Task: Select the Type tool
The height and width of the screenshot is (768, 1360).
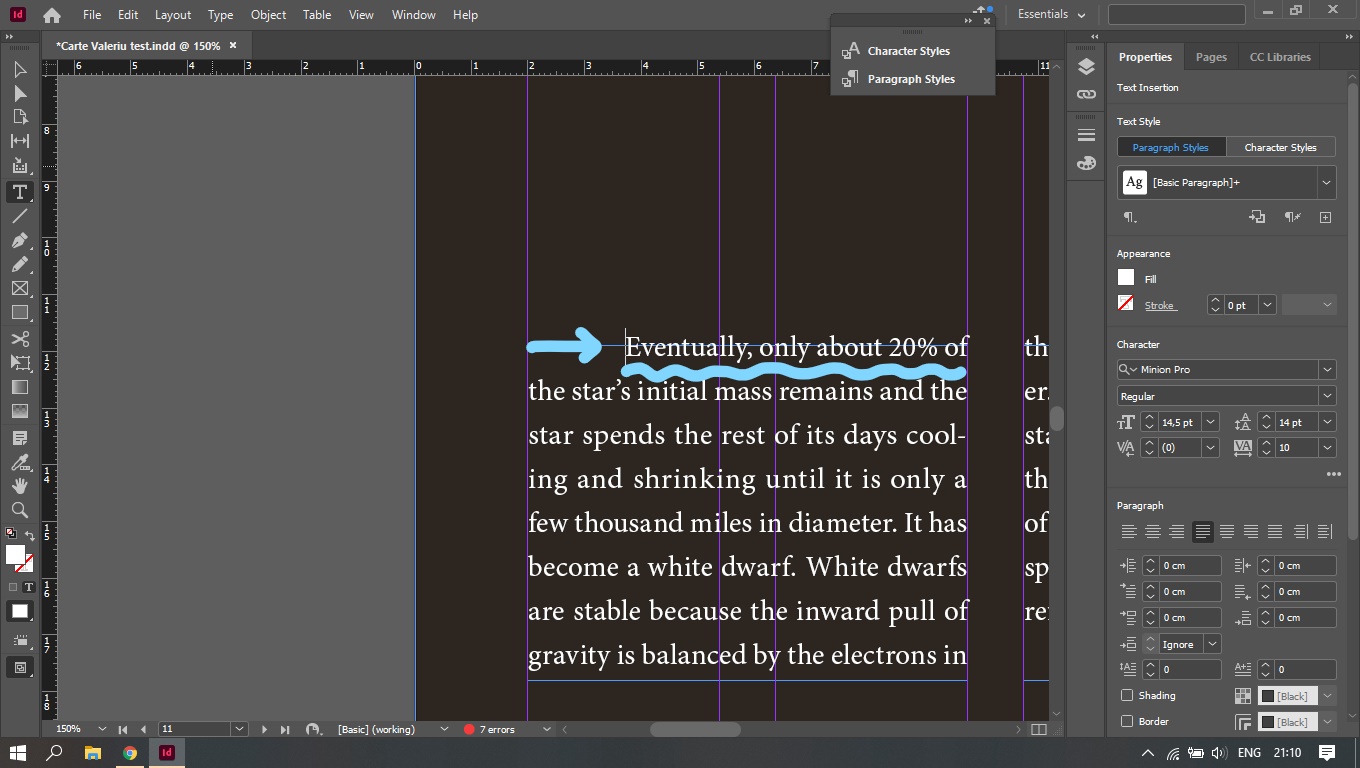Action: tap(19, 192)
